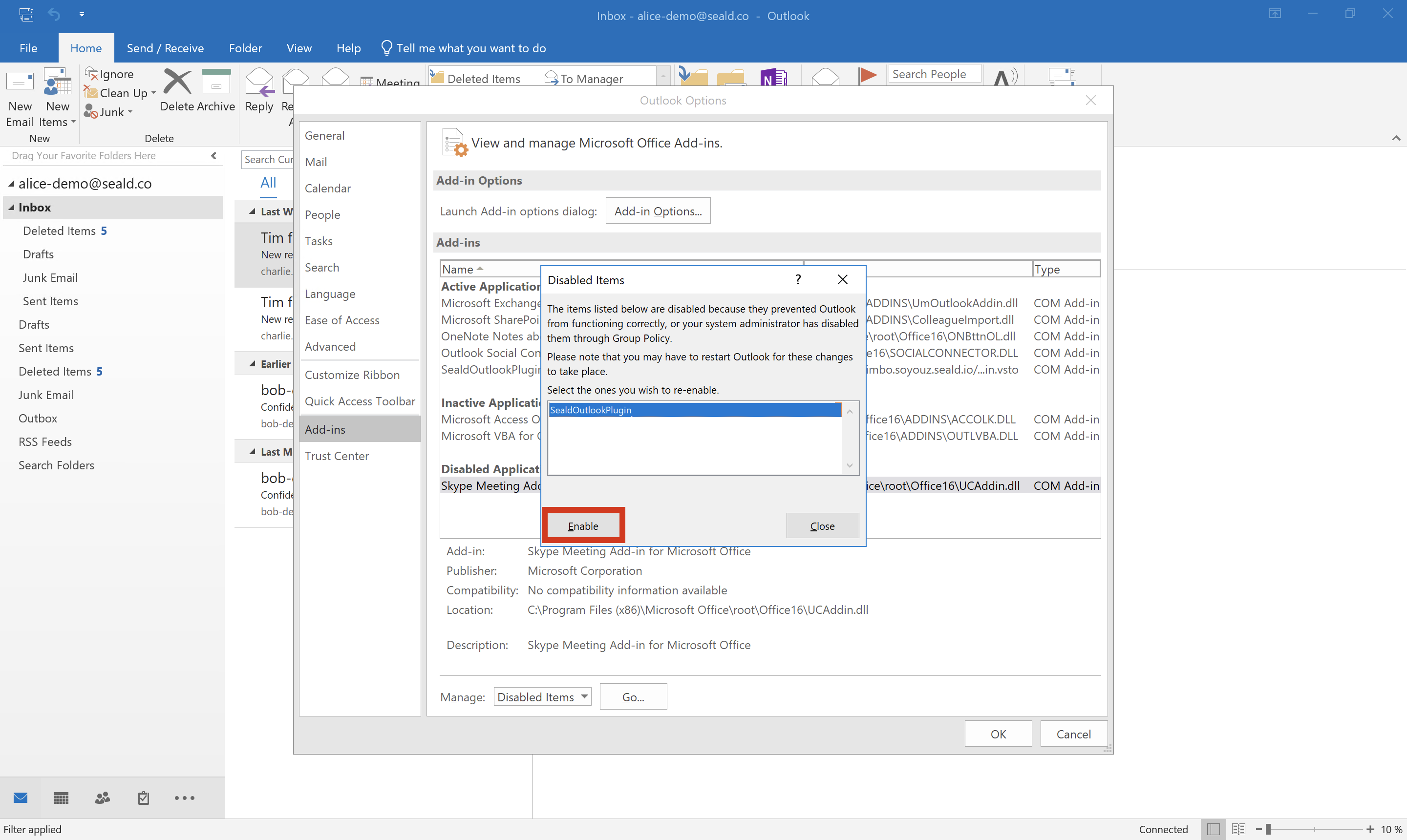
Task: Switch to Send / Receive tab
Action: pos(165,48)
